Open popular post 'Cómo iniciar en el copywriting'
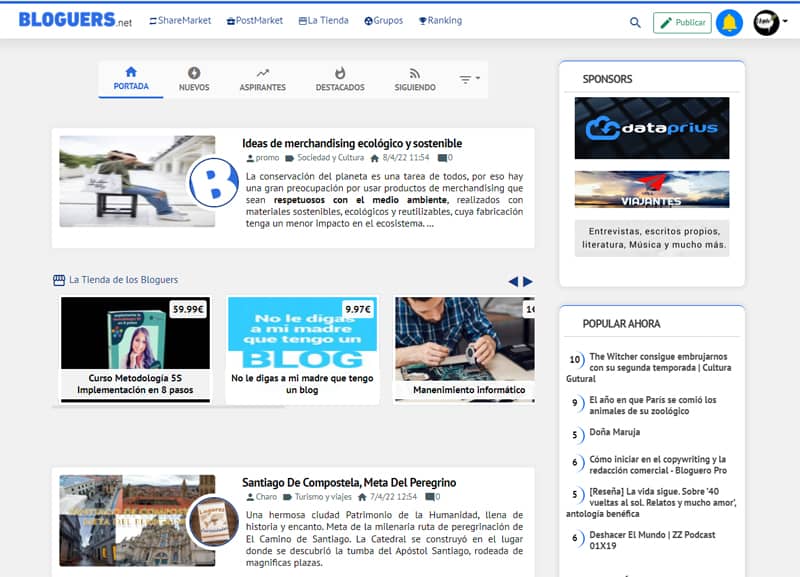 coord(658,465)
